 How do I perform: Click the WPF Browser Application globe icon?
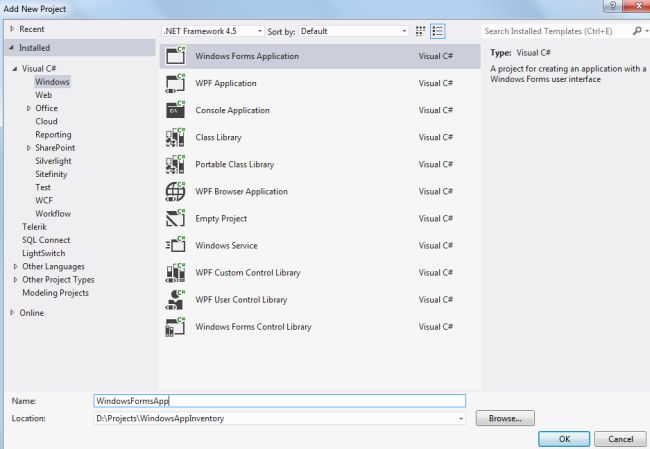[175, 191]
